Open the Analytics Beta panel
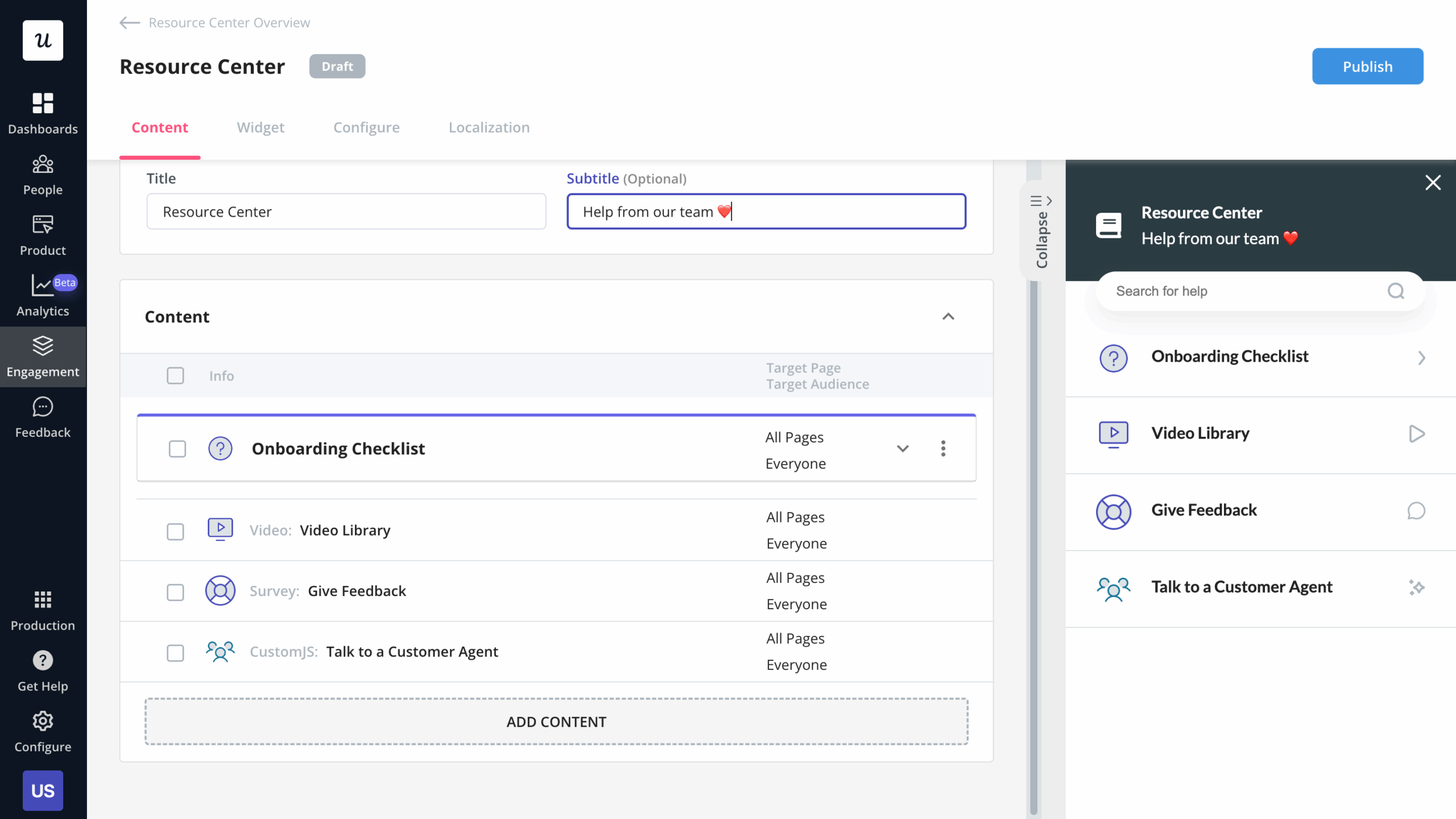The image size is (1456, 819). pos(43,295)
